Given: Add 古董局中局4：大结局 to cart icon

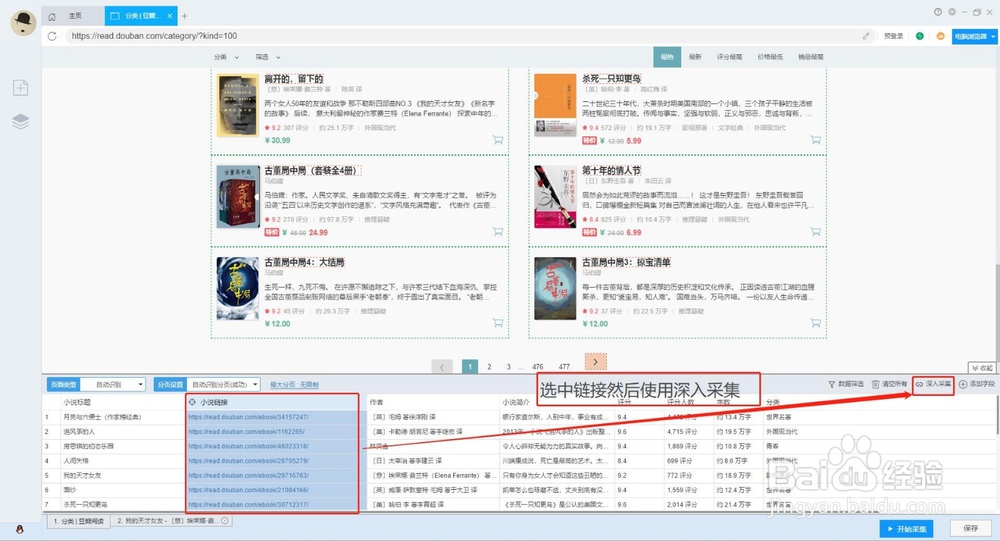Looking at the screenshot, I should click(498, 323).
